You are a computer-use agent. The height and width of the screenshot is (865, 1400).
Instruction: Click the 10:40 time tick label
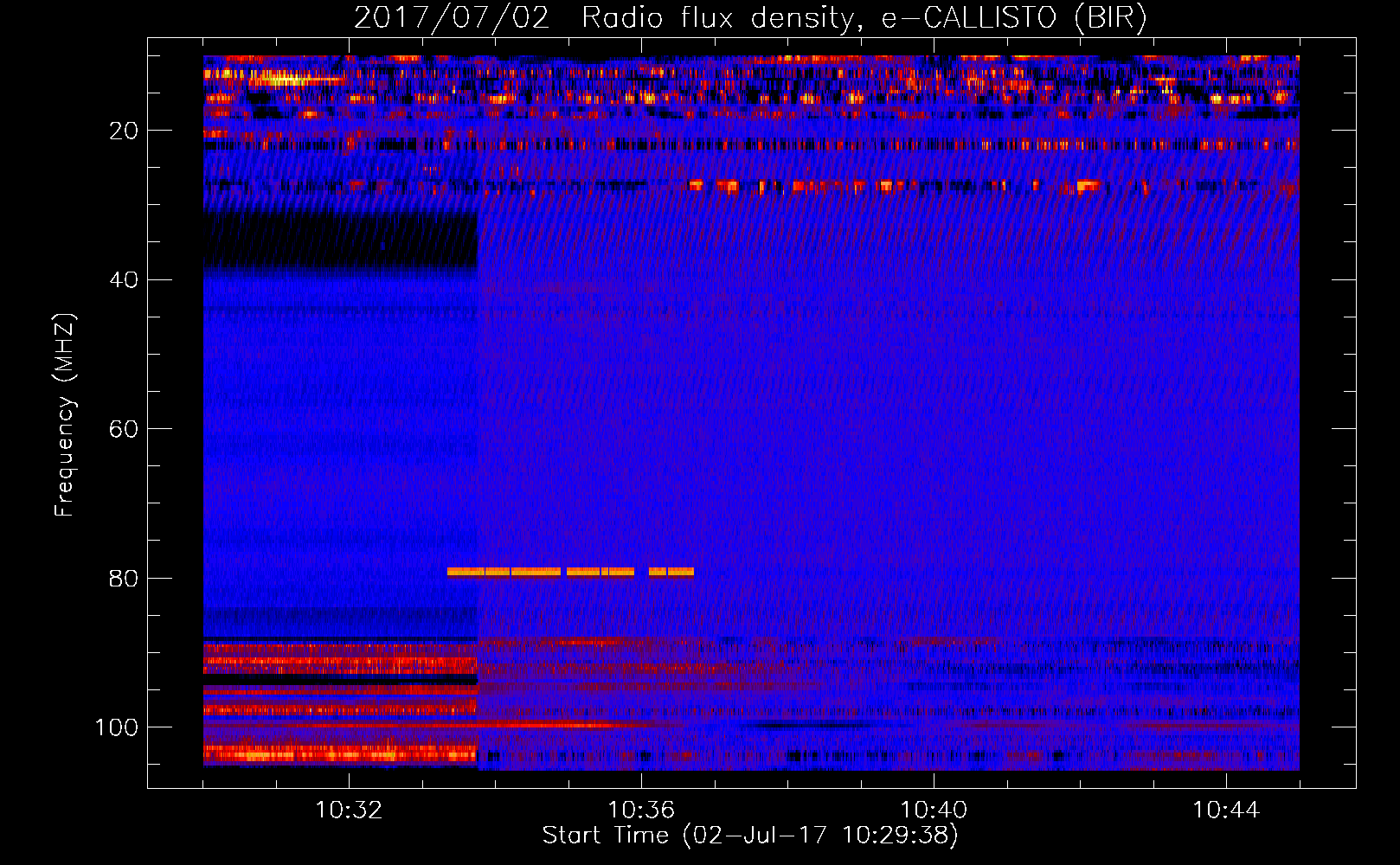click(x=934, y=811)
